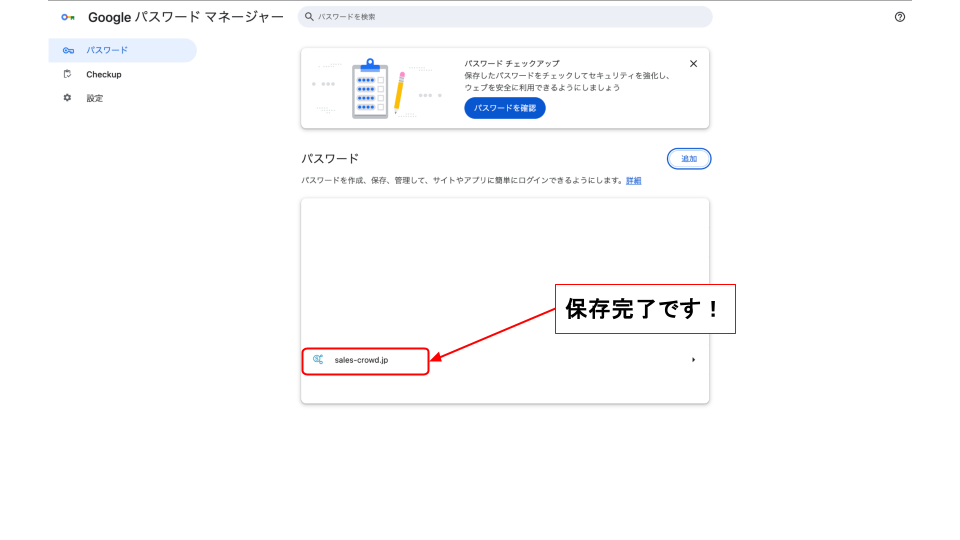
Task: Click the Google パスワード マネージャー title
Action: pos(186,18)
